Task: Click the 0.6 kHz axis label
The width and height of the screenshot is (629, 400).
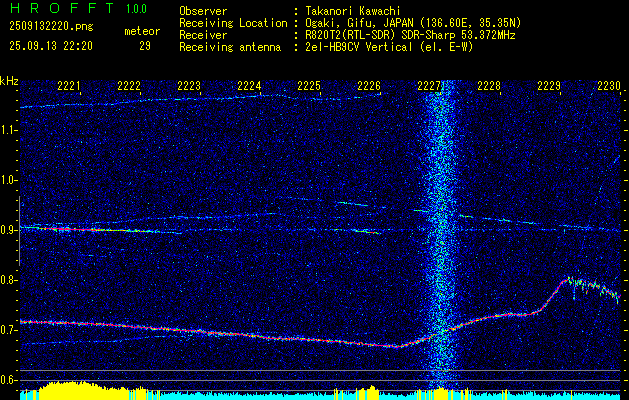Action: (8, 380)
